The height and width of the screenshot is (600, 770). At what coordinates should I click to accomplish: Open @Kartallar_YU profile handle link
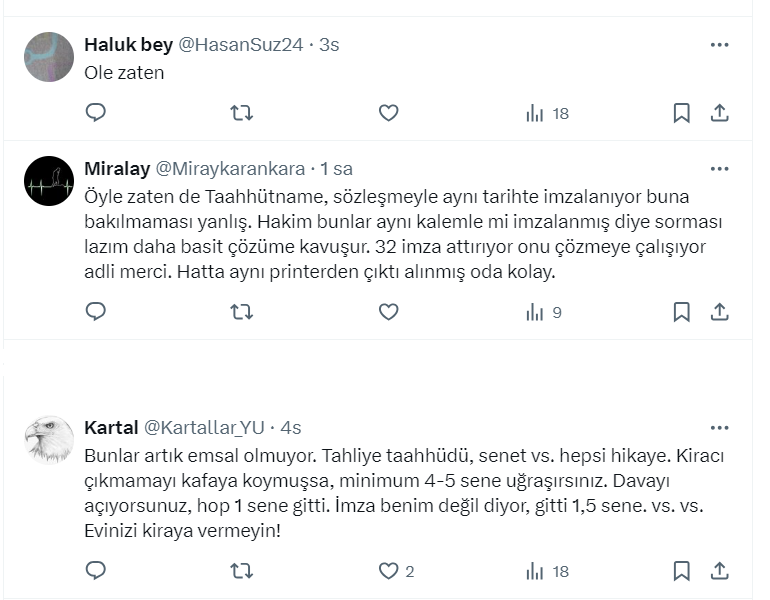(205, 428)
